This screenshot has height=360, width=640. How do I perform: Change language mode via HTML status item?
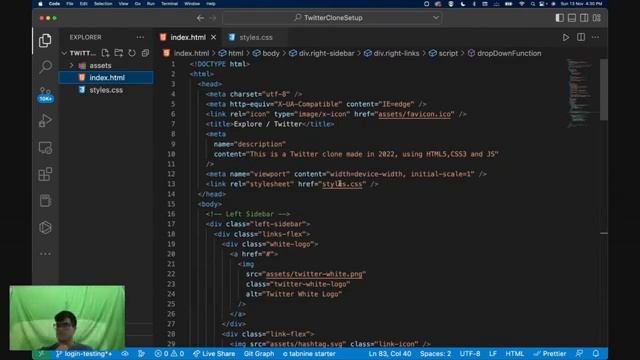(x=514, y=353)
